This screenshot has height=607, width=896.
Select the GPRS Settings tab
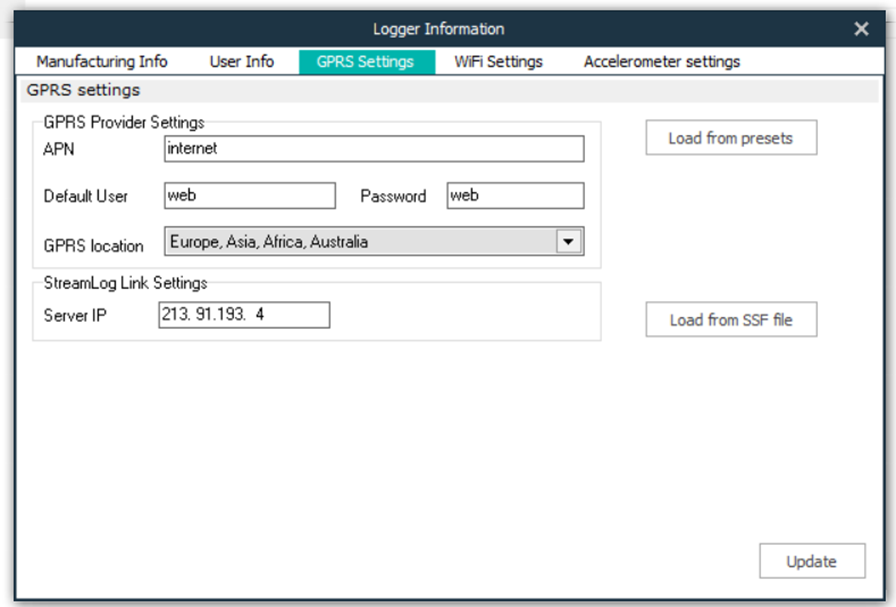(366, 62)
